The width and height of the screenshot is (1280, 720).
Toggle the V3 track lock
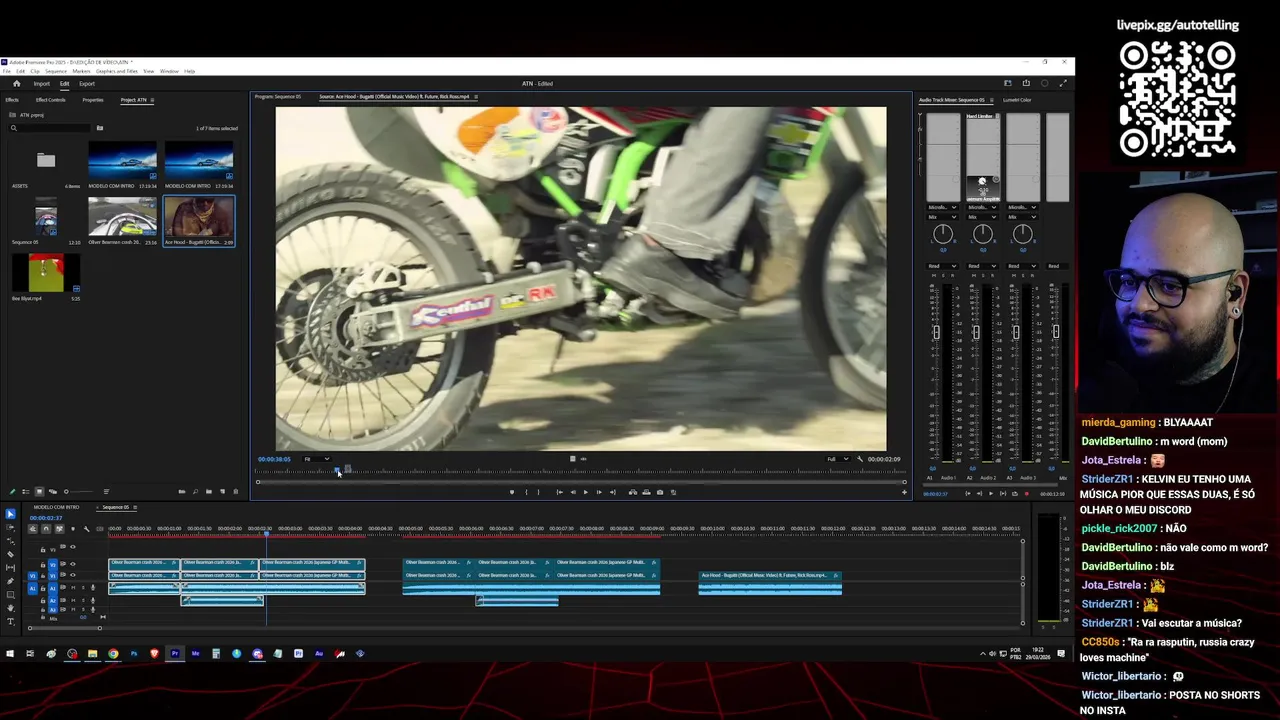point(43,550)
